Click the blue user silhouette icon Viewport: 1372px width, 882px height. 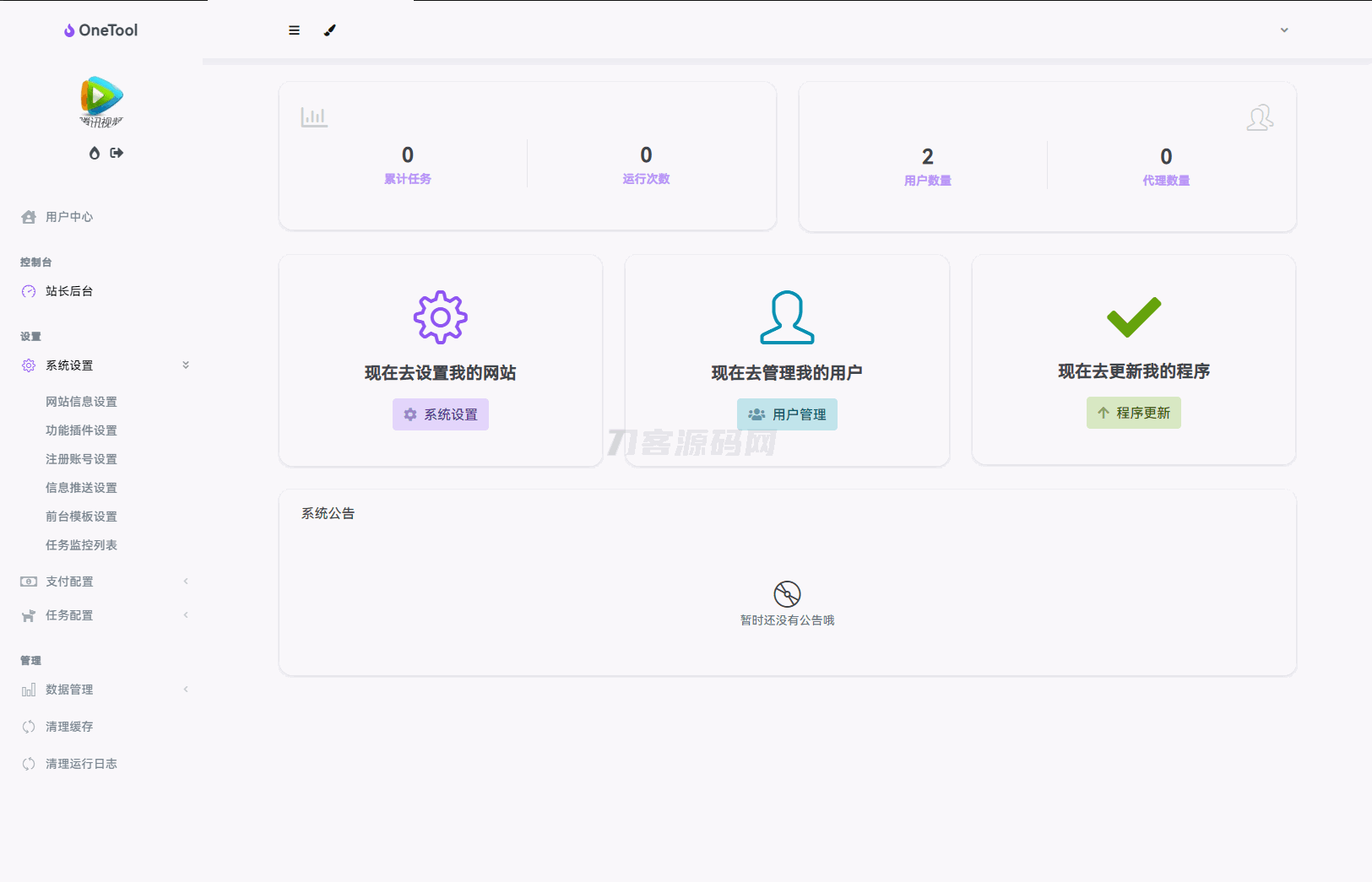[787, 317]
